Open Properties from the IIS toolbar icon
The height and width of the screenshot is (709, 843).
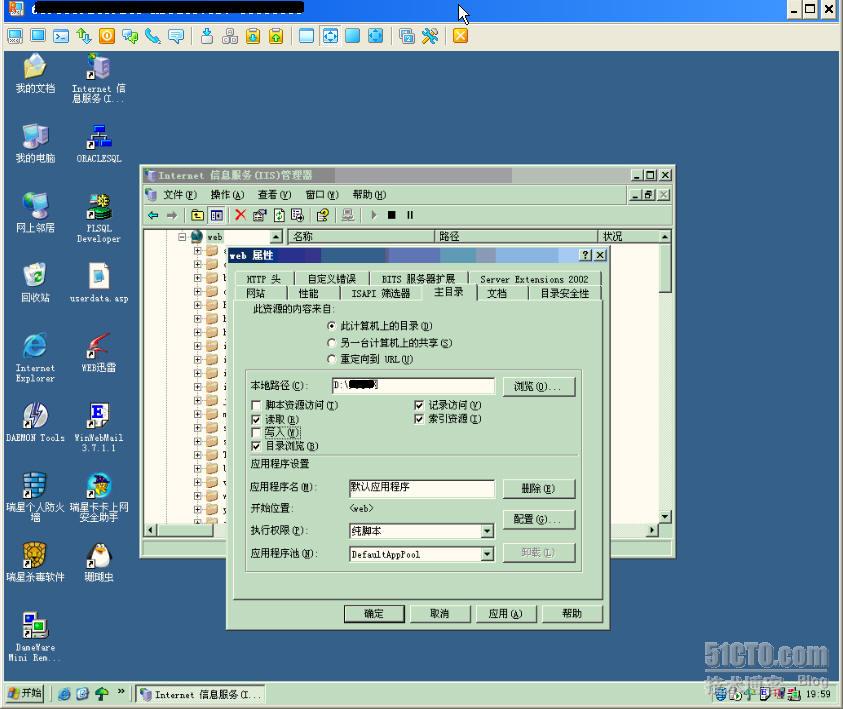(260, 216)
